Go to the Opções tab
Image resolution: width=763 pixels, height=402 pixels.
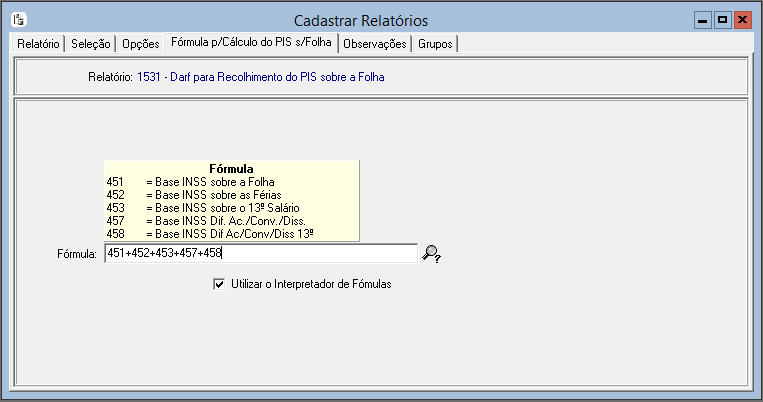[140, 44]
